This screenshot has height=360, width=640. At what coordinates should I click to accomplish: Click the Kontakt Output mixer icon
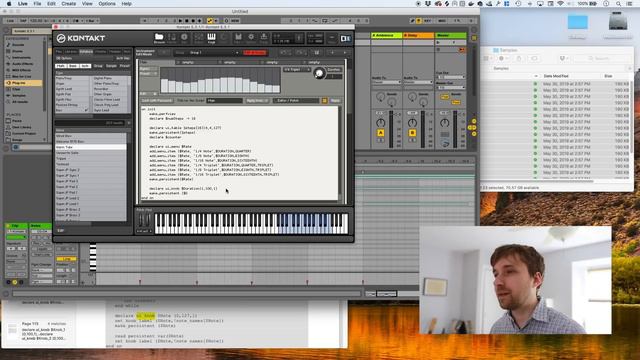(x=198, y=38)
